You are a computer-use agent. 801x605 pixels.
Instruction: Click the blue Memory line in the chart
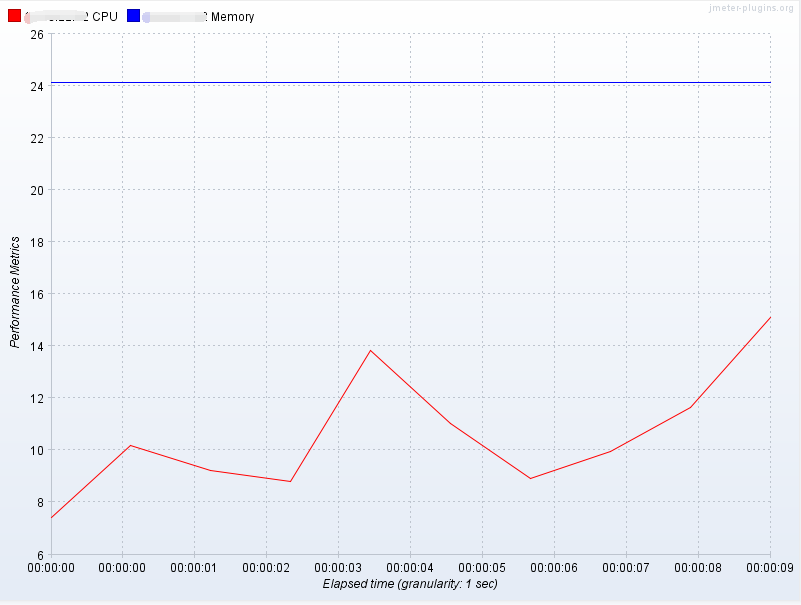411,82
